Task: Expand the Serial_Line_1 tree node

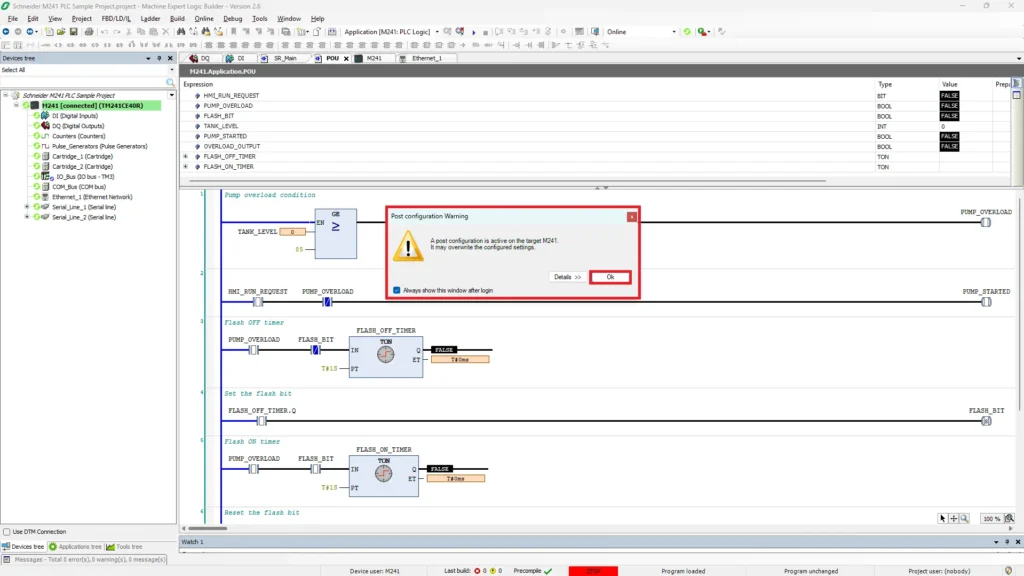Action: click(27, 207)
